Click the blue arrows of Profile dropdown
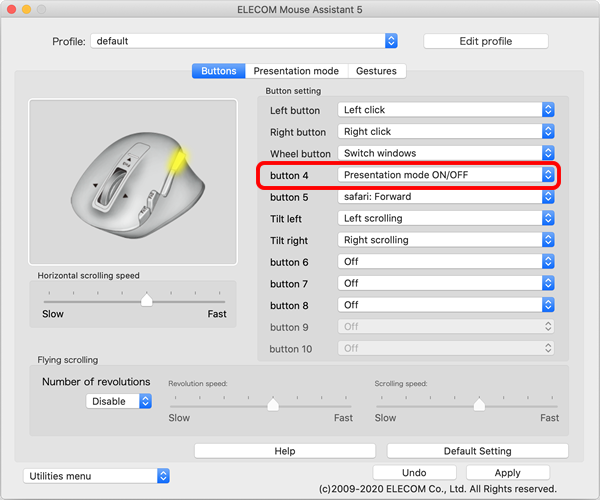 tap(391, 41)
